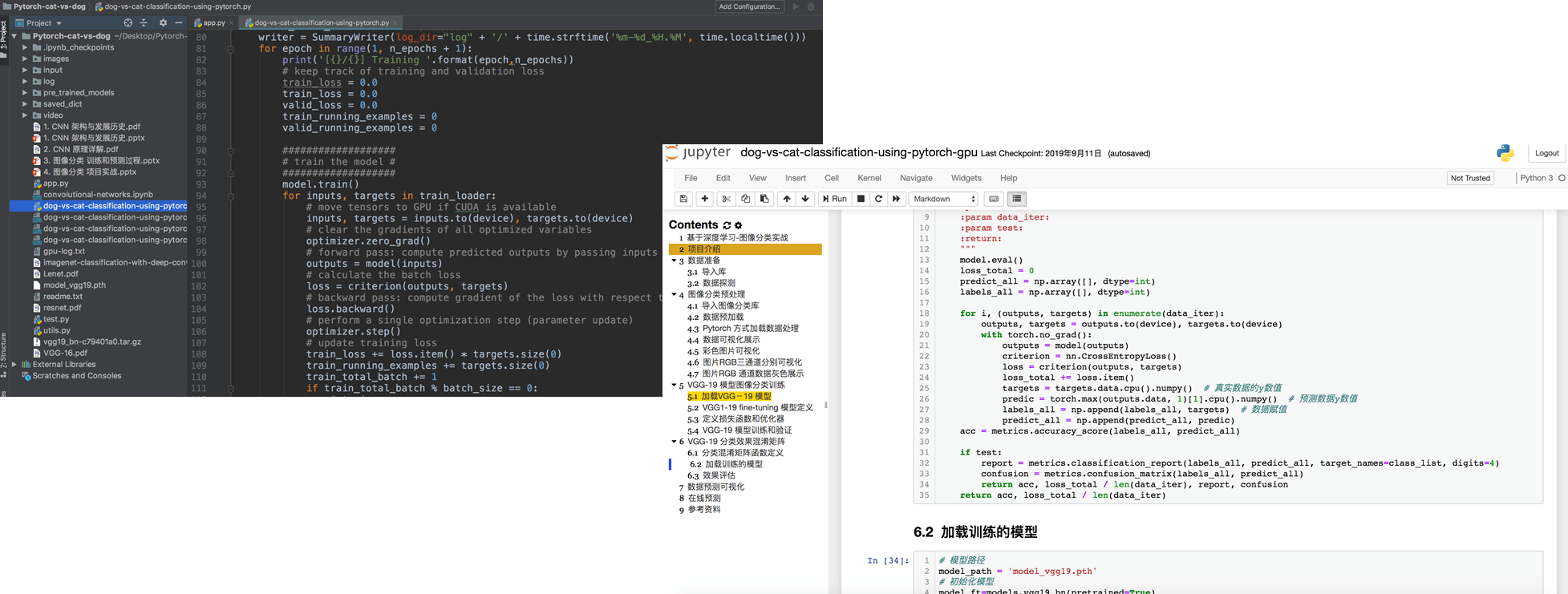The image size is (1568, 594).
Task: Cut selected cell using the scissors icon
Action: coord(726,199)
